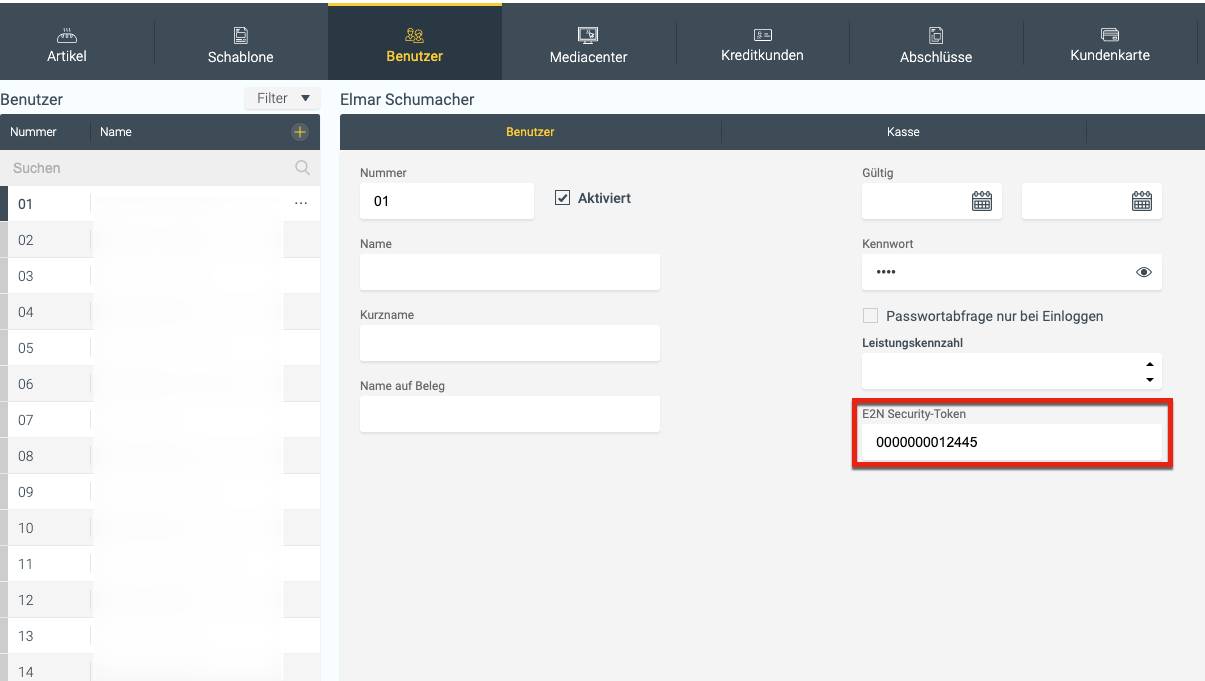Viewport: 1205px width, 681px height.
Task: Click the yellow plus add user icon
Action: click(299, 132)
